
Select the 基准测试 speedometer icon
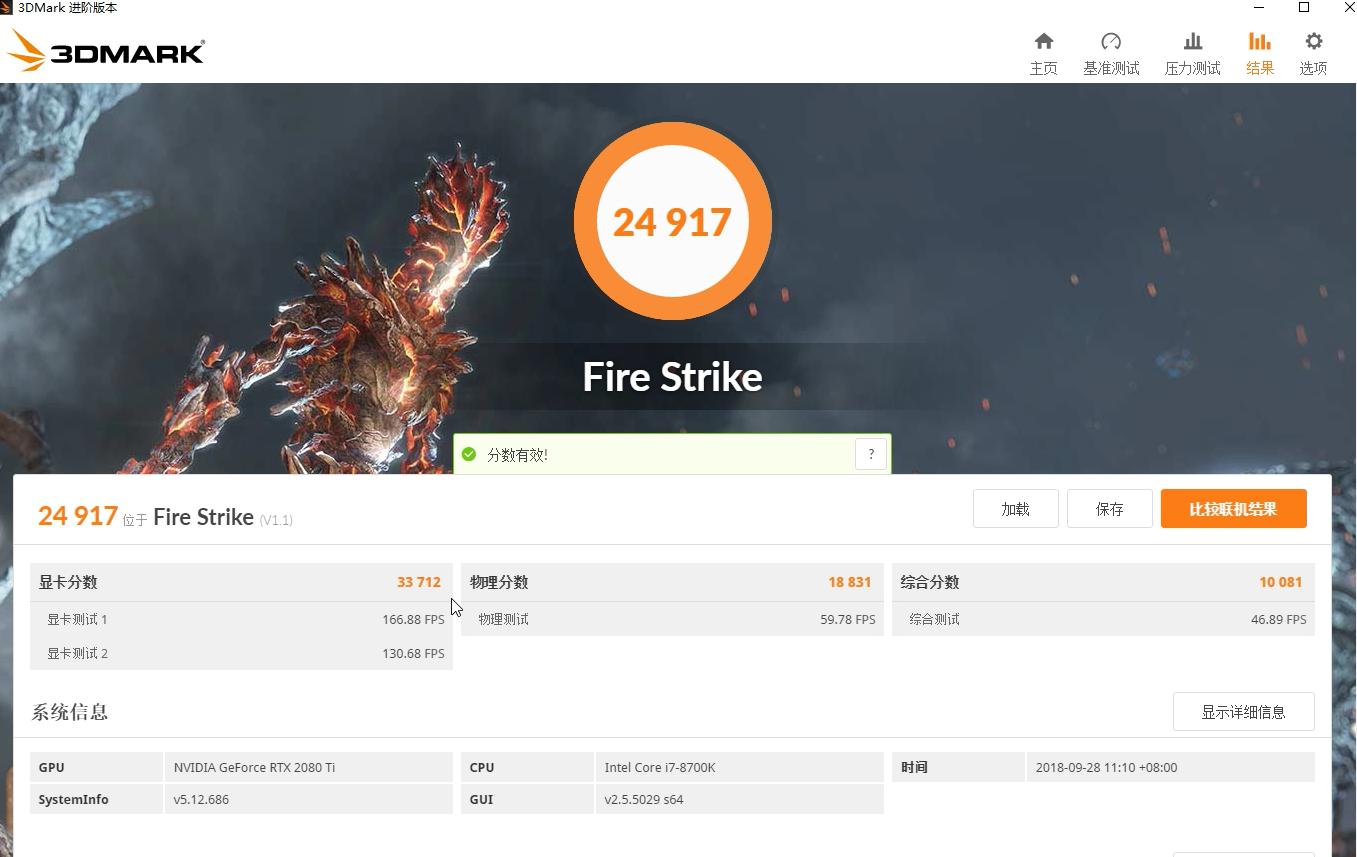(x=1110, y=50)
